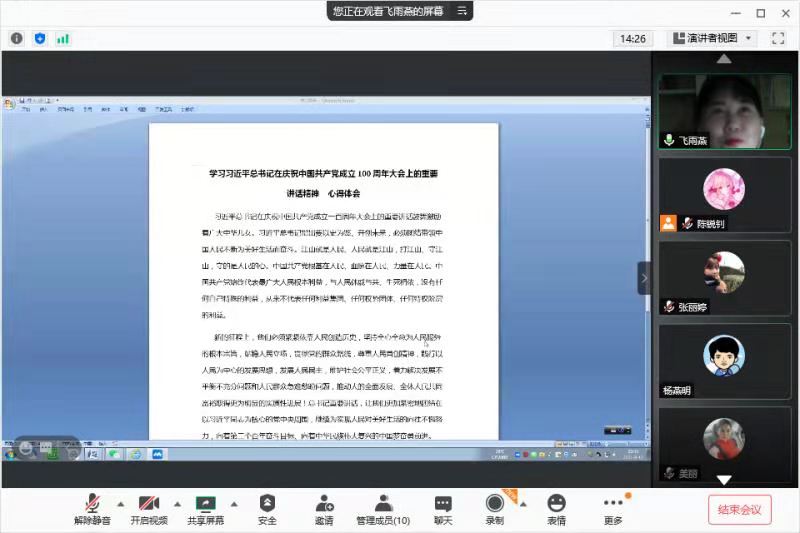
Task: Expand video options arrow beside 开启视频
Action: click(x=178, y=503)
